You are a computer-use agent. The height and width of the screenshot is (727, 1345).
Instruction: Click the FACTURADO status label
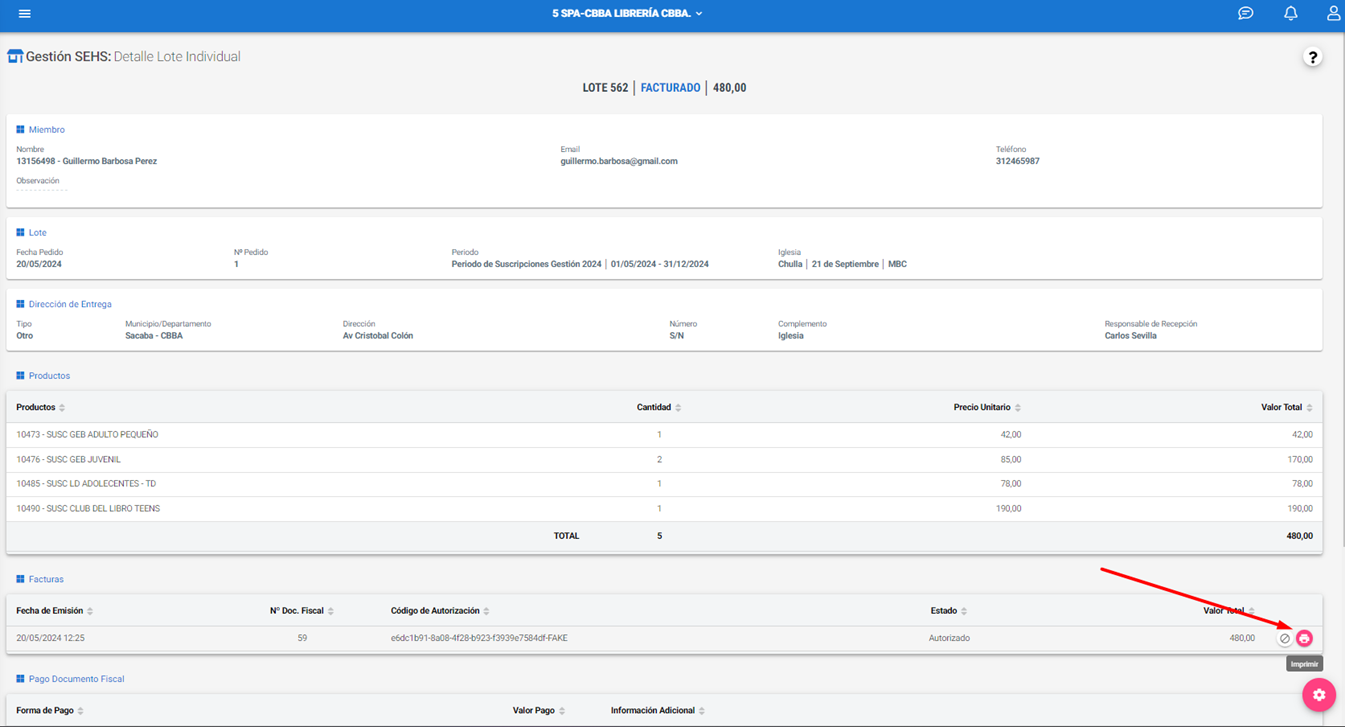coord(670,88)
